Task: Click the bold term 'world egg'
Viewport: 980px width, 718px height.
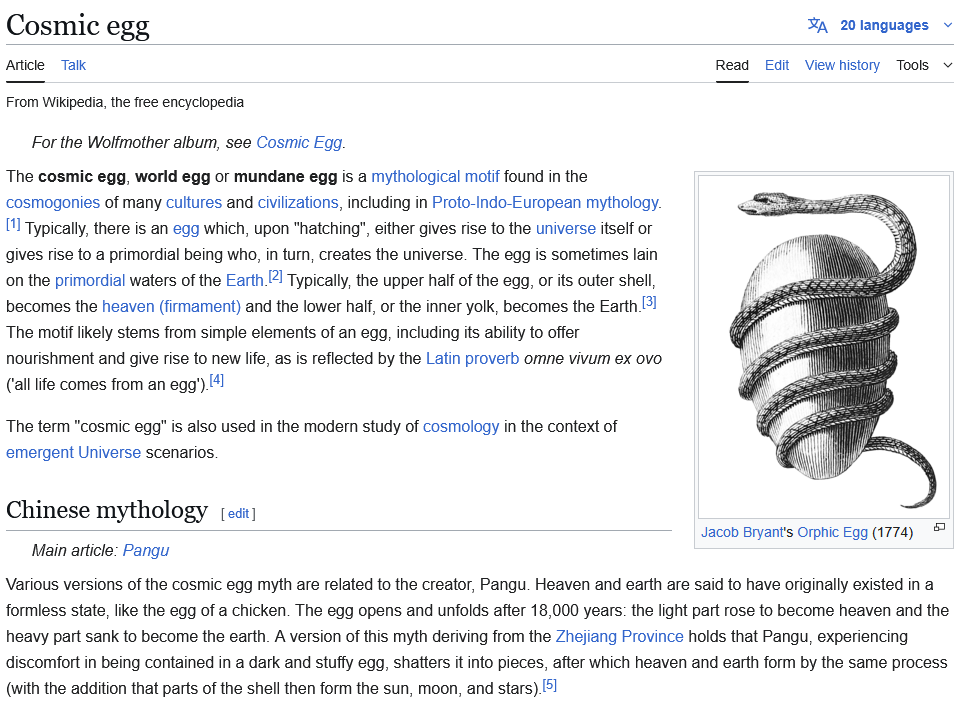Action: 172,176
